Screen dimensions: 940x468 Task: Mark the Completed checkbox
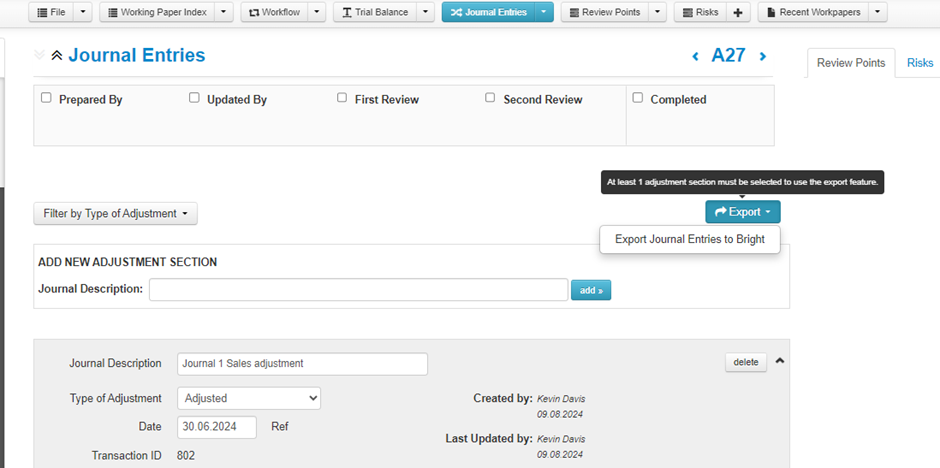(637, 98)
